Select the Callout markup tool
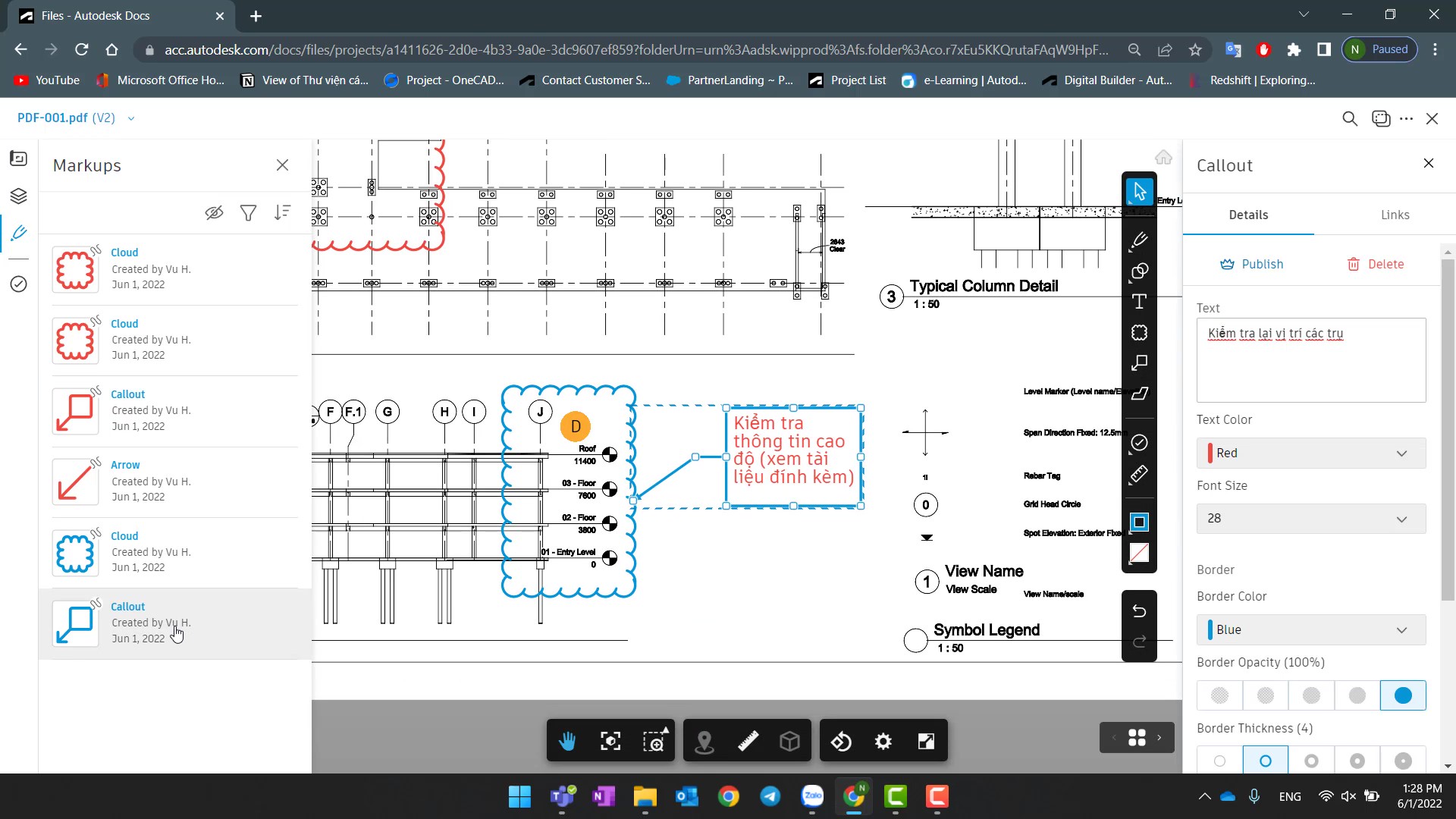 point(1139,362)
